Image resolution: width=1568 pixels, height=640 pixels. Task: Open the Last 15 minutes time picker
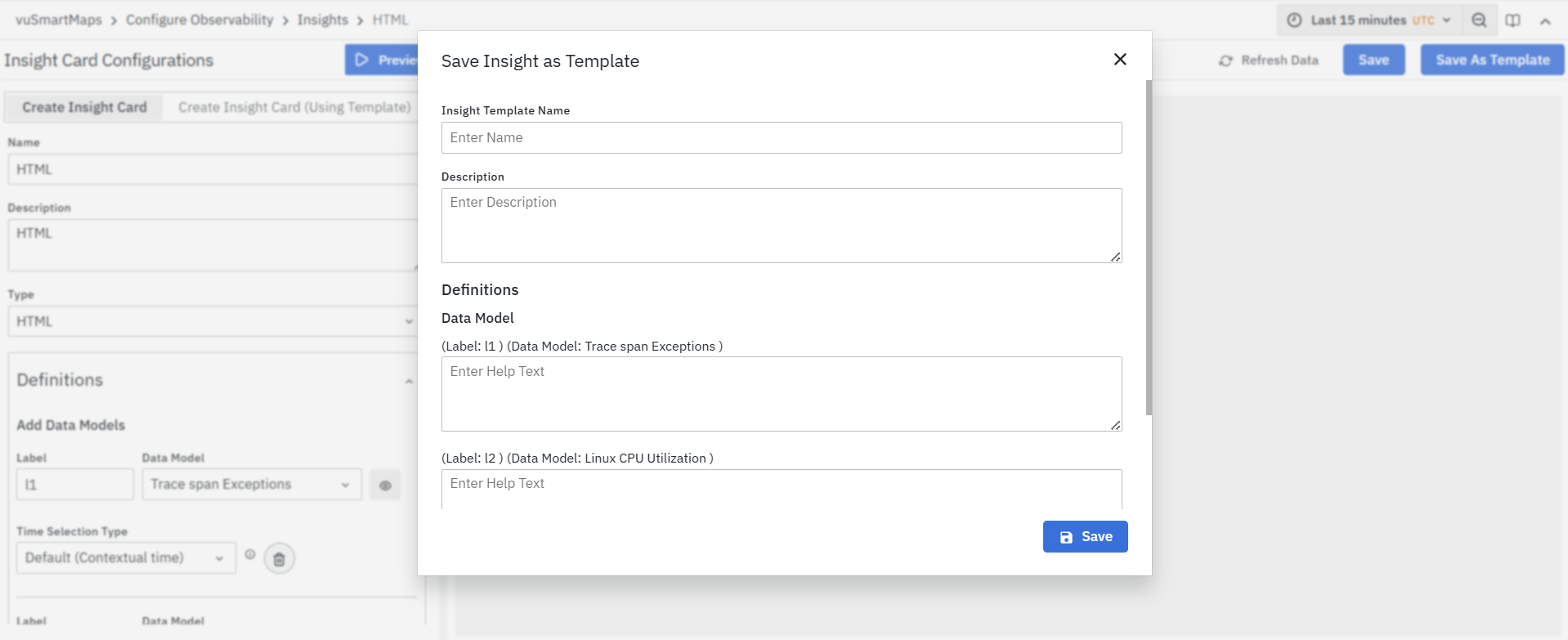pos(1368,20)
